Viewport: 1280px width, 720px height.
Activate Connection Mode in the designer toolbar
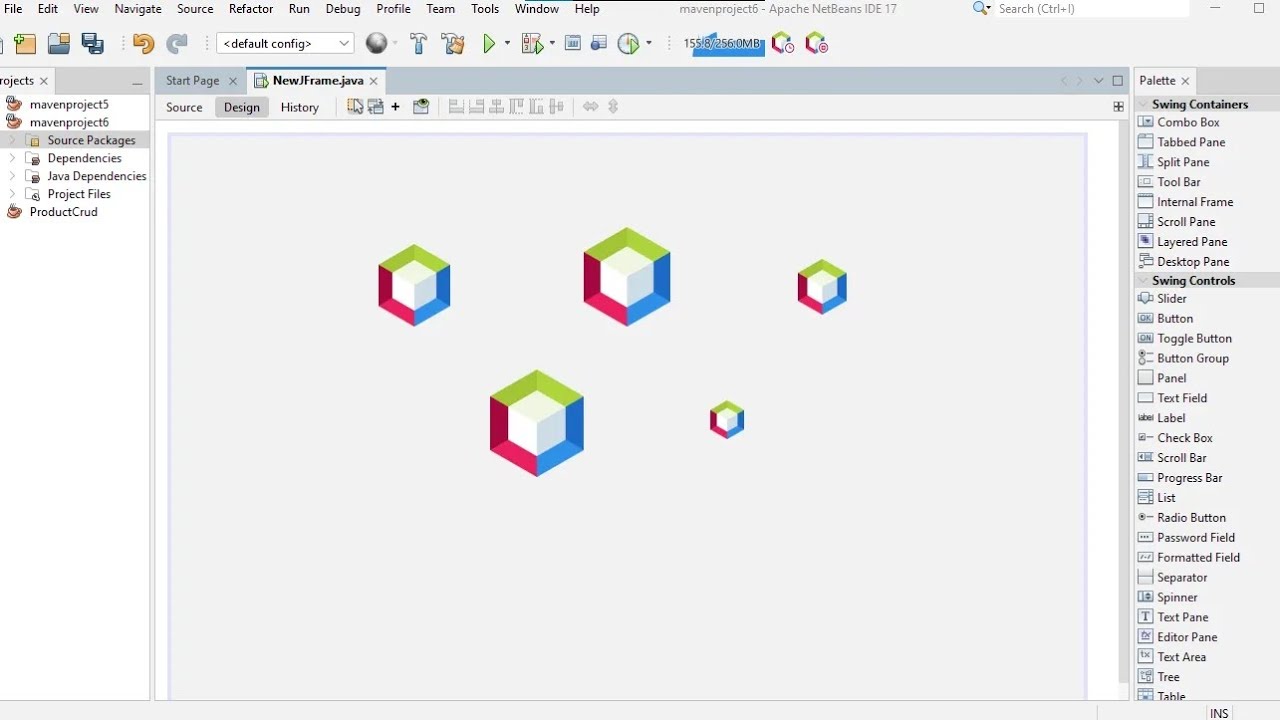point(376,107)
